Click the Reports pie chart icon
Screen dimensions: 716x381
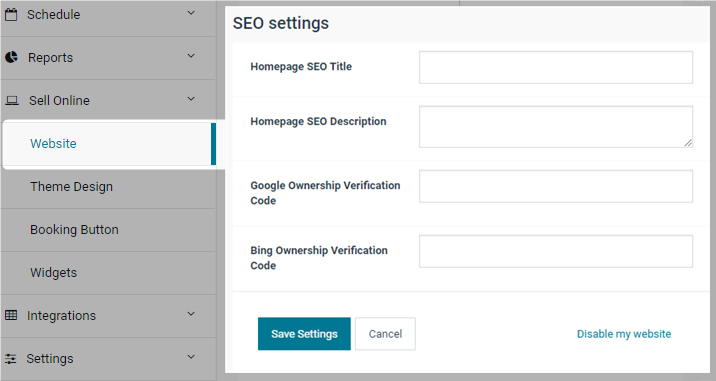point(11,57)
